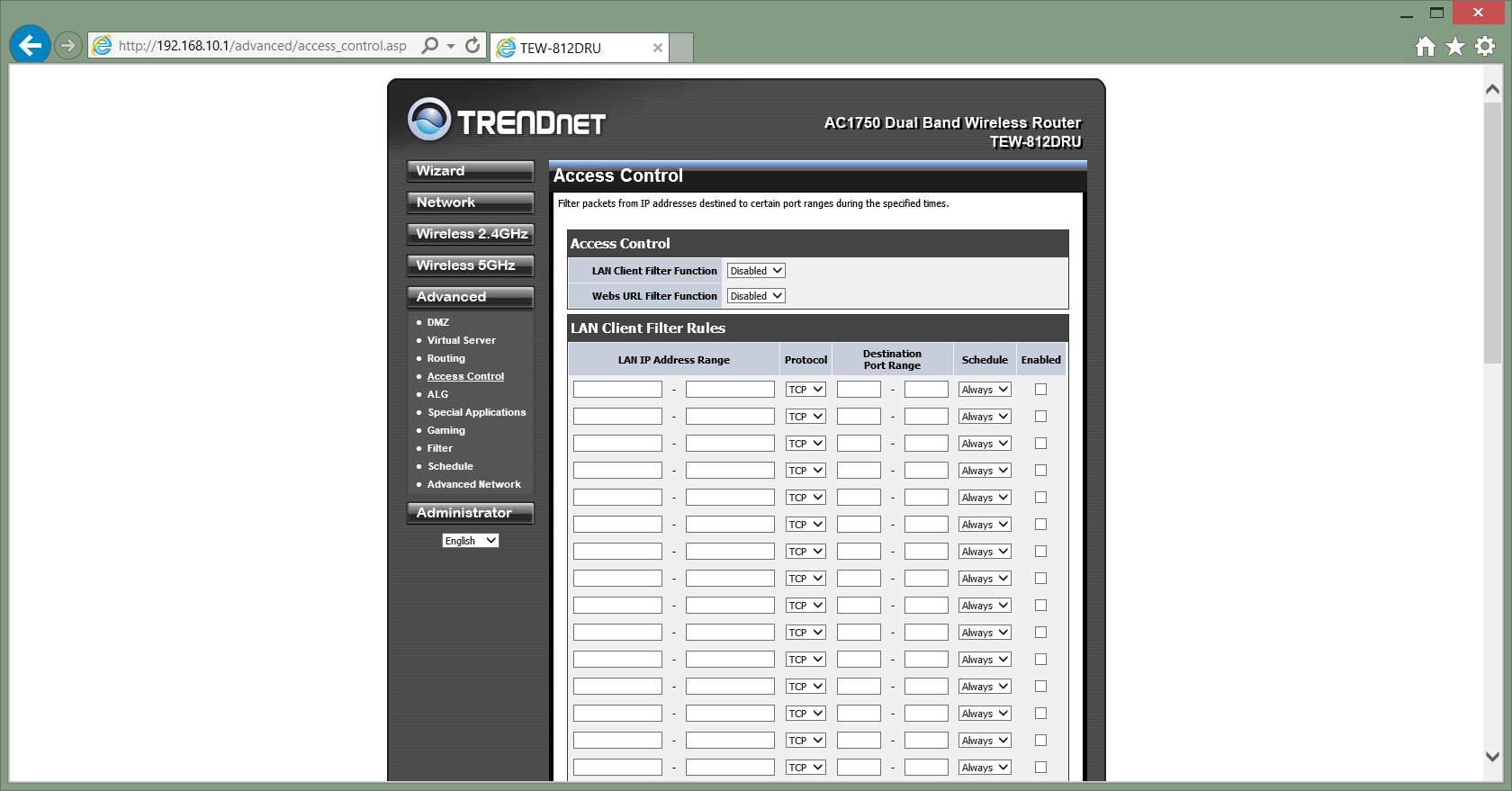Image resolution: width=1512 pixels, height=791 pixels.
Task: Open the fifth rule's TCP protocol dropdown
Action: pyautogui.click(x=805, y=498)
